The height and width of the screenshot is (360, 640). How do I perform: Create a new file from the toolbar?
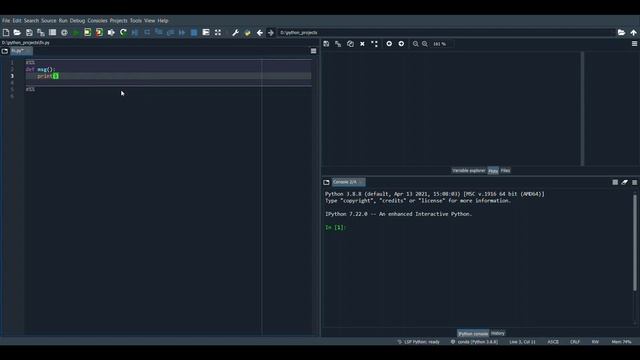tap(6, 33)
